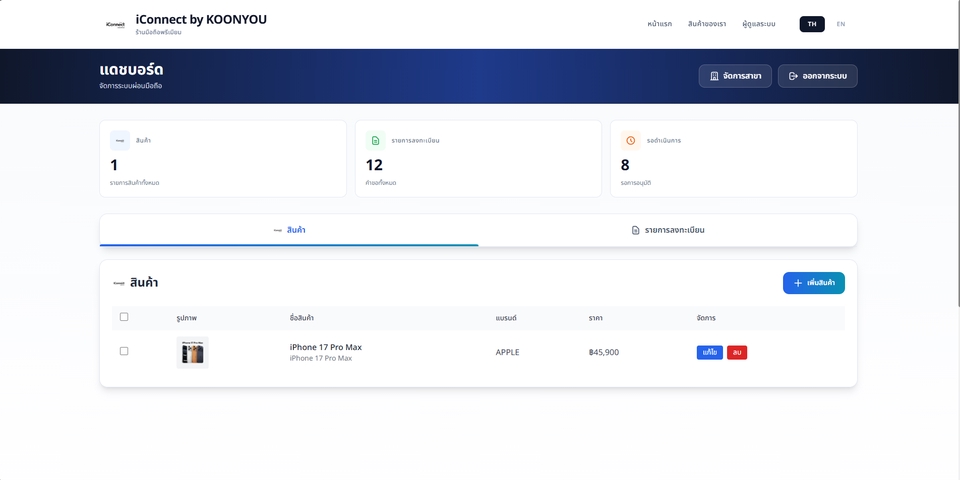
Task: Open the สินค้า tab
Action: click(289, 230)
